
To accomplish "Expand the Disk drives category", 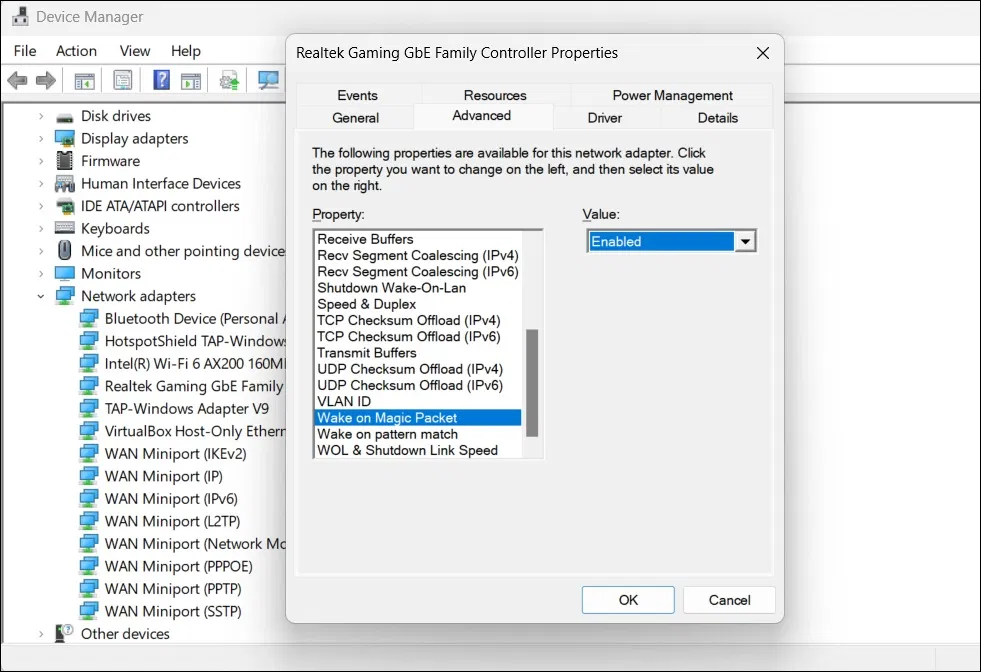I will [x=41, y=116].
